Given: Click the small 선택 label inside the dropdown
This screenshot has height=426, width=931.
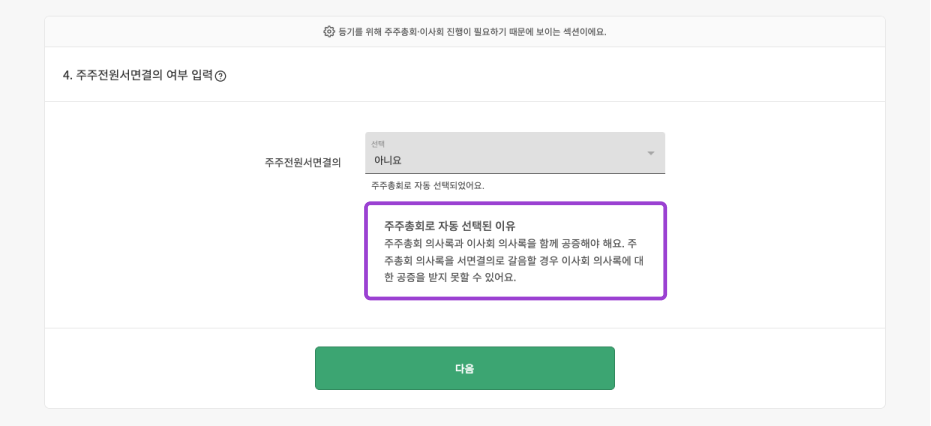Looking at the screenshot, I should coord(378,144).
